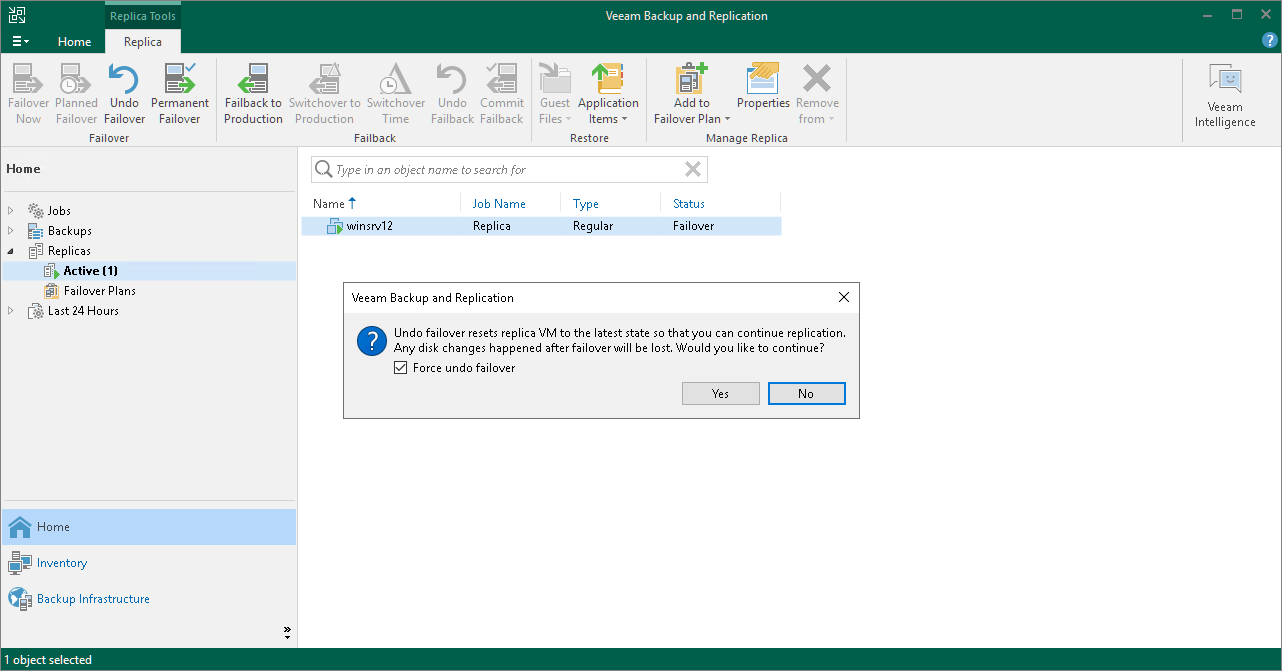Uncheck the Force undo failover checkbox
Screen dimensions: 1282x671
coord(400,367)
